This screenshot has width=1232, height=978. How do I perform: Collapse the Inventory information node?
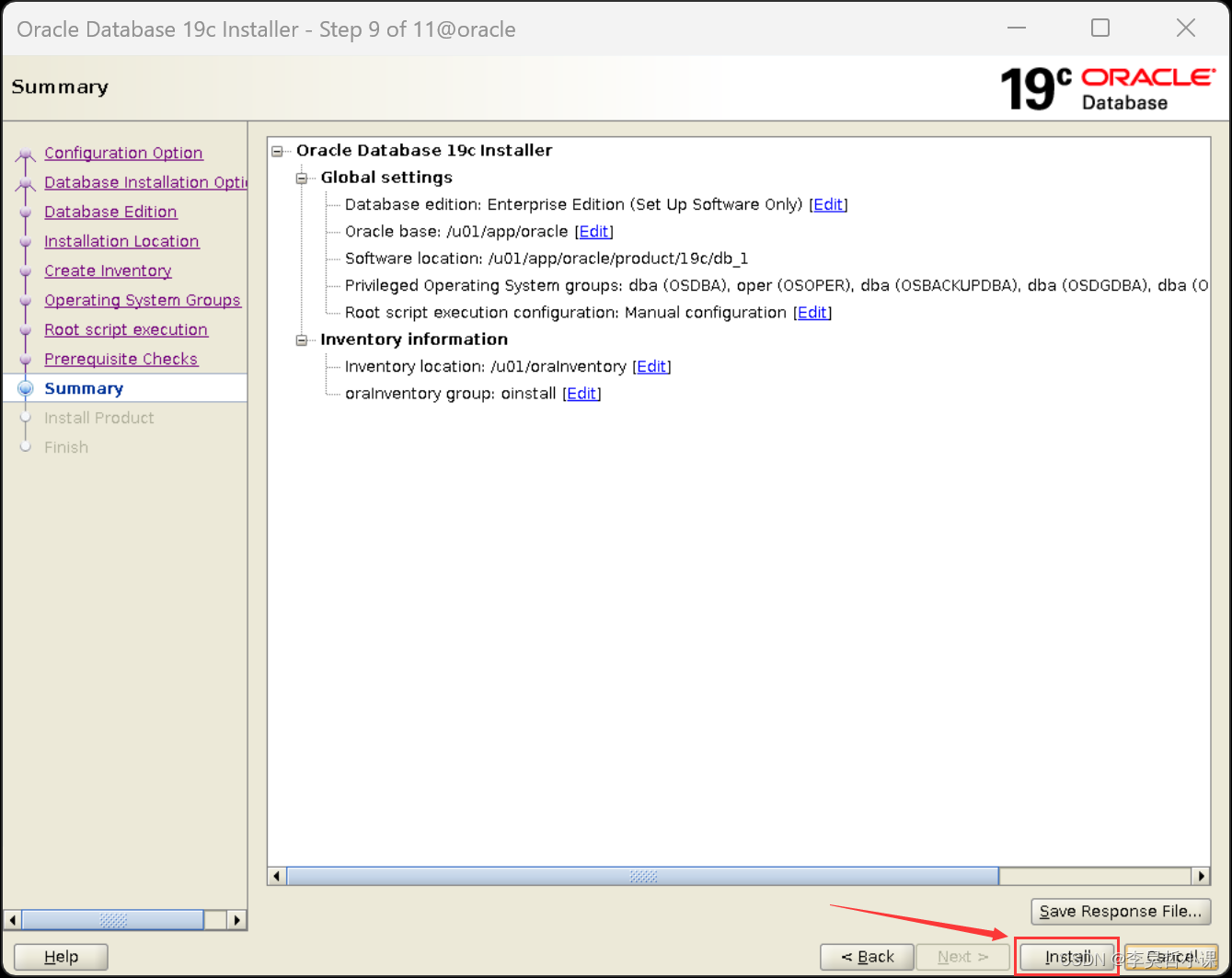pos(301,340)
